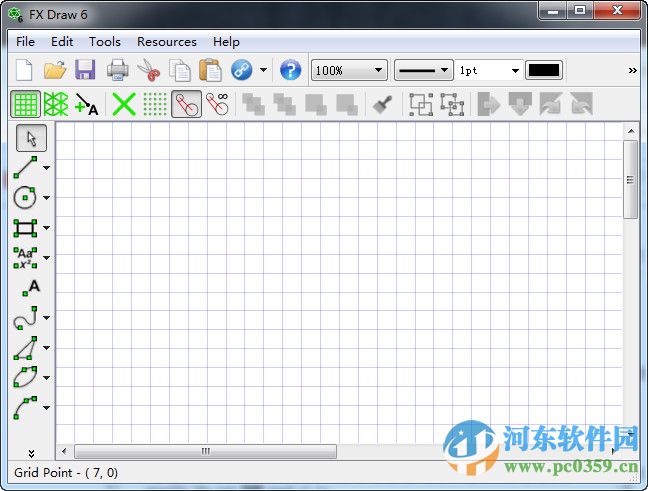Click the green X delete icon
Viewport: 648px width, 491px height.
pyautogui.click(x=124, y=104)
